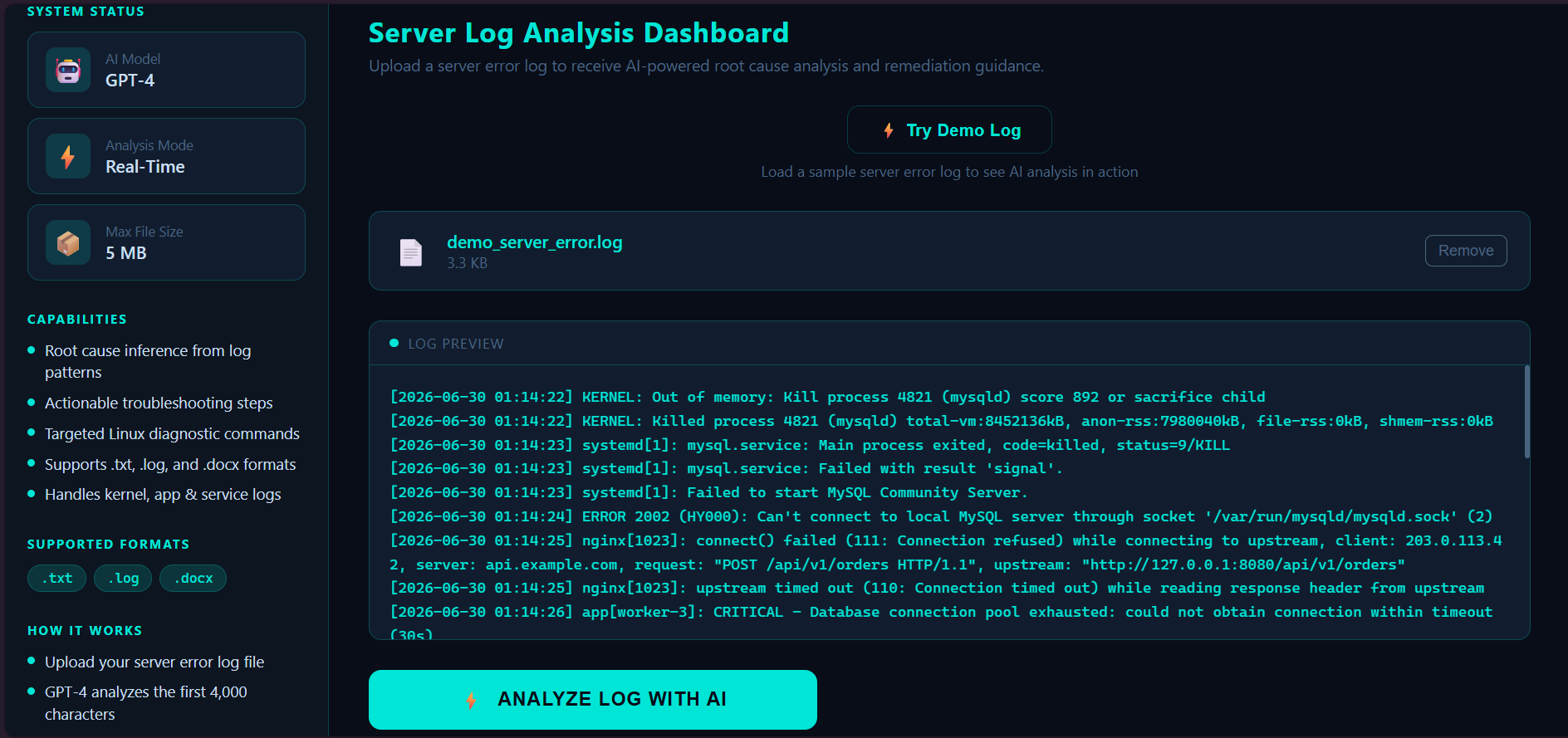Select the GPT-4 model value text

130,81
